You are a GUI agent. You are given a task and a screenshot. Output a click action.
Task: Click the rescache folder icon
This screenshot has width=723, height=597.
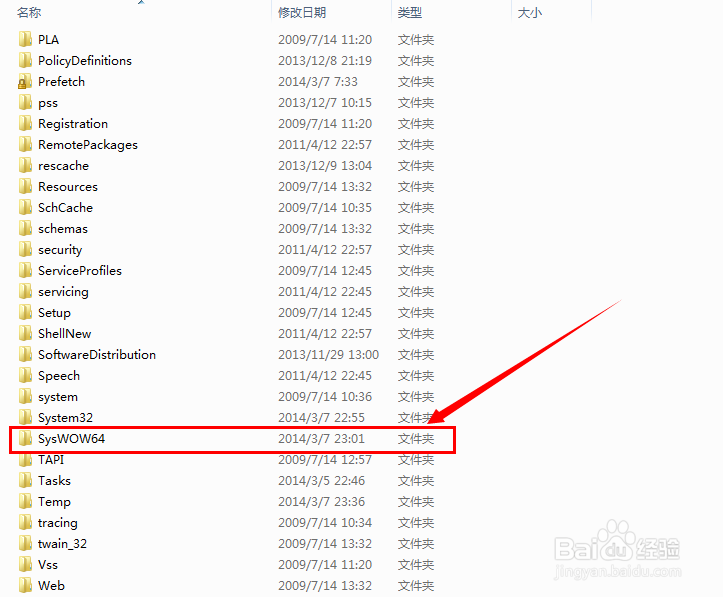point(25,166)
